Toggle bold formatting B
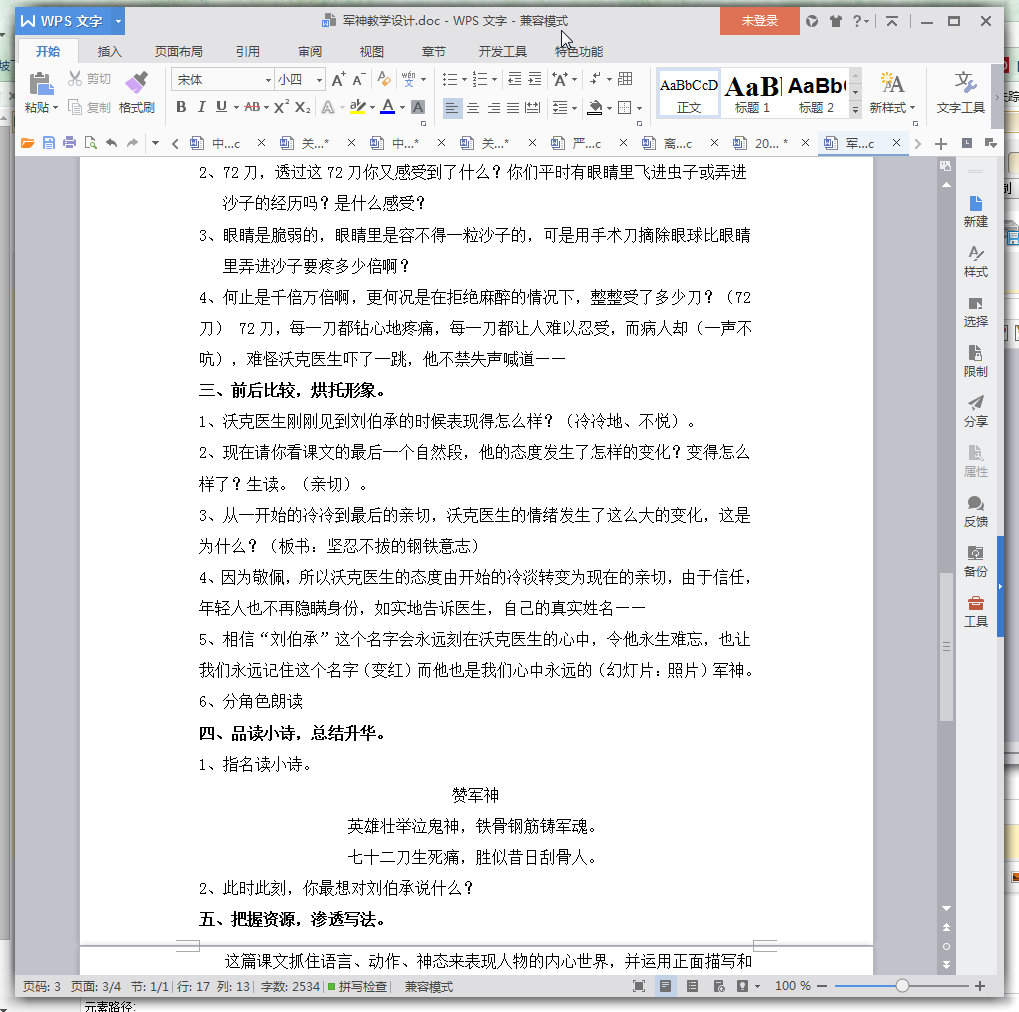The width and height of the screenshot is (1019, 1012). [181, 107]
